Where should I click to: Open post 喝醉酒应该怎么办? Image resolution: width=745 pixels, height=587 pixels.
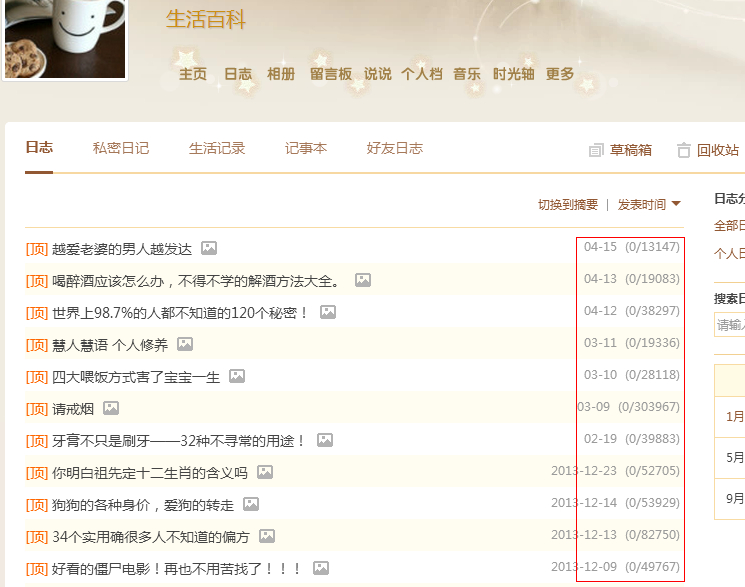click(195, 281)
